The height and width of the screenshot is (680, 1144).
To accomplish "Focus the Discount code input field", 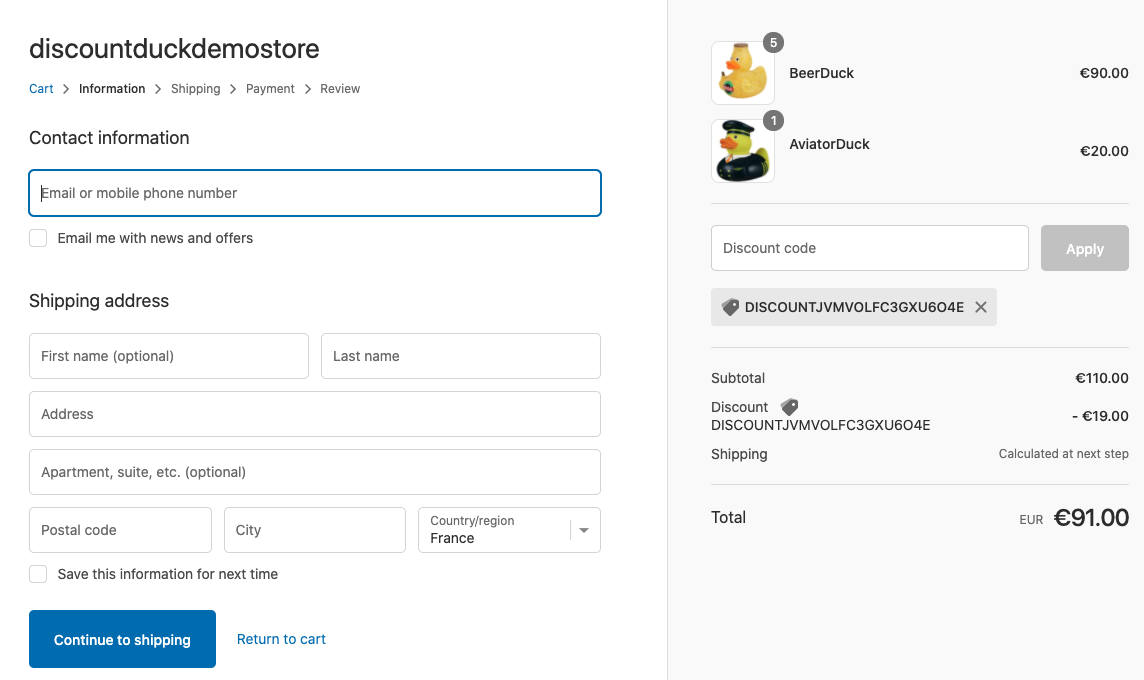I will tap(869, 248).
